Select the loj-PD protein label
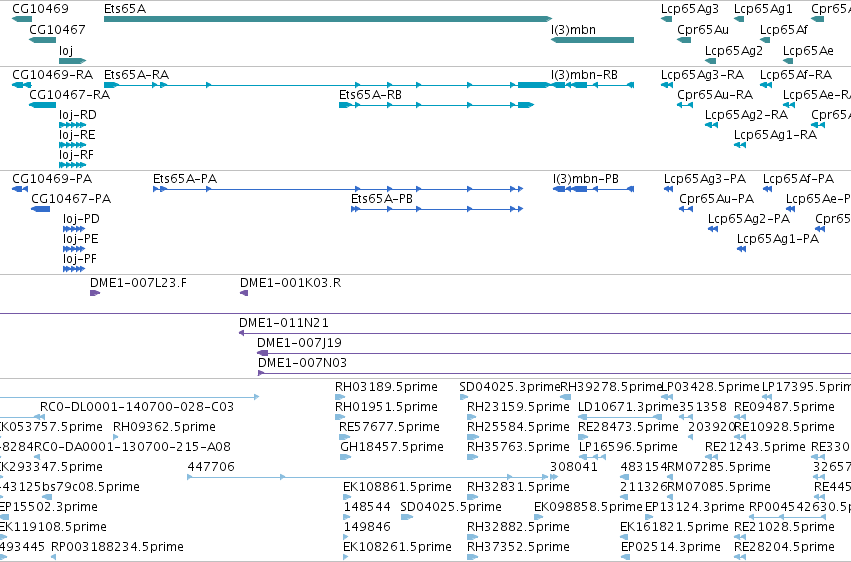Screen dimensions: 851x562 [x=81, y=219]
